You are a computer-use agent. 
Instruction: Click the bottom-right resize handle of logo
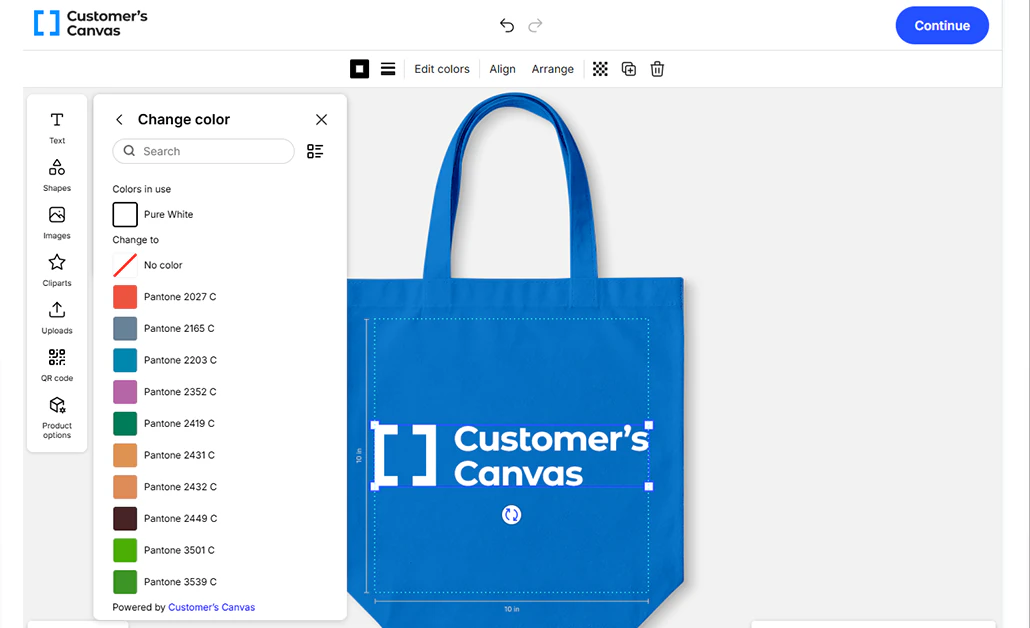649,487
